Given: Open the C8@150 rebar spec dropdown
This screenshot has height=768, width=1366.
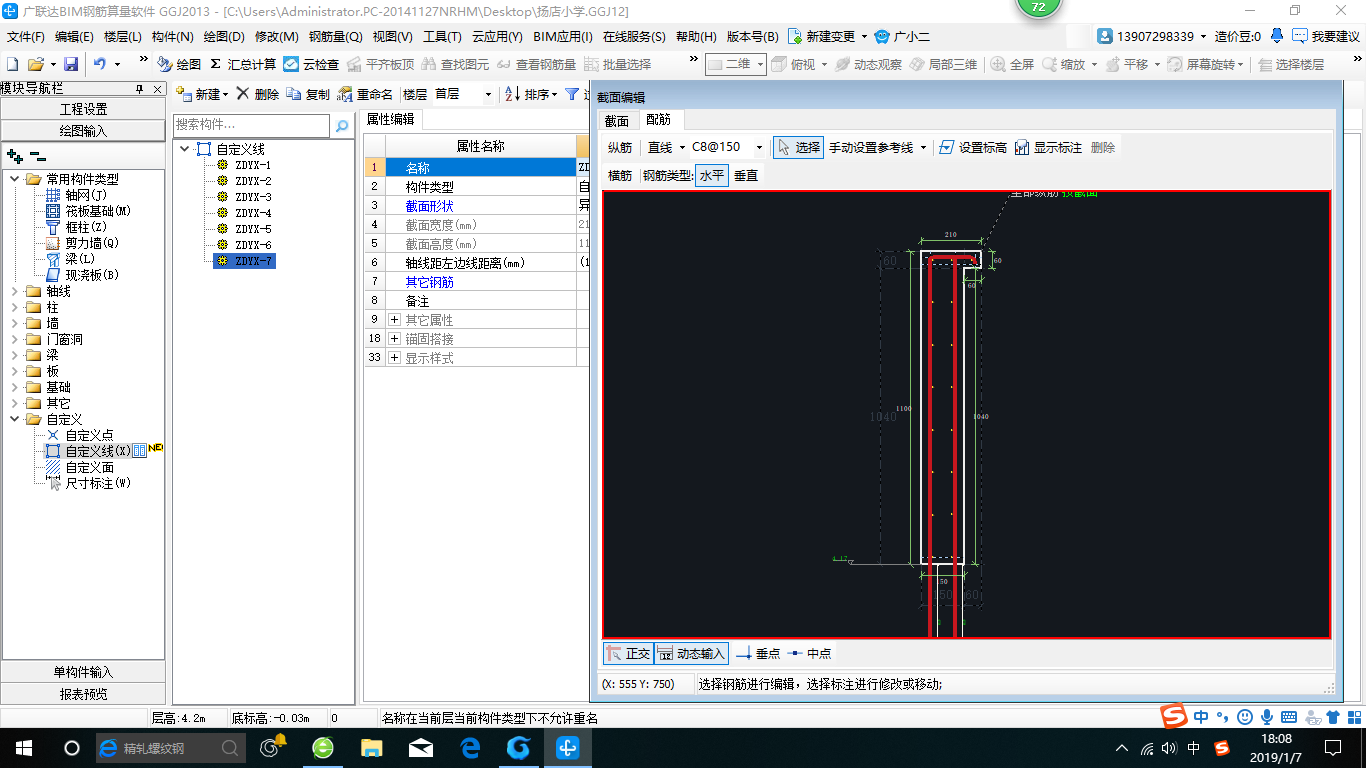Looking at the screenshot, I should click(759, 147).
